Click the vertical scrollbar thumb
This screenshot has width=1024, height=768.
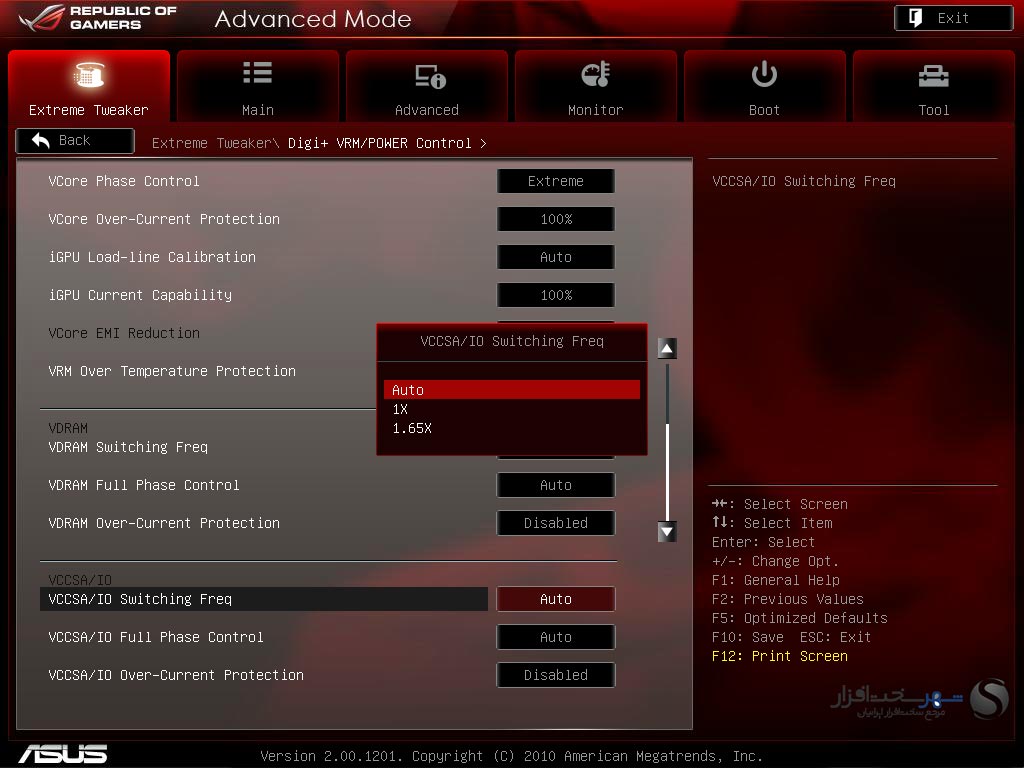667,470
